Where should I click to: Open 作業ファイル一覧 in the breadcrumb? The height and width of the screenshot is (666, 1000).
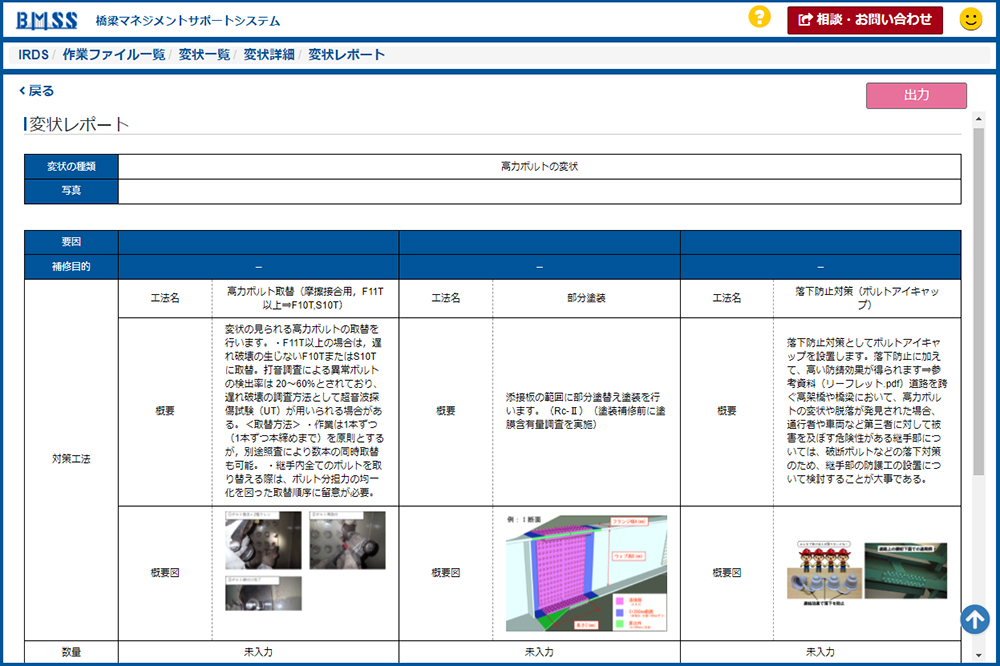(113, 55)
